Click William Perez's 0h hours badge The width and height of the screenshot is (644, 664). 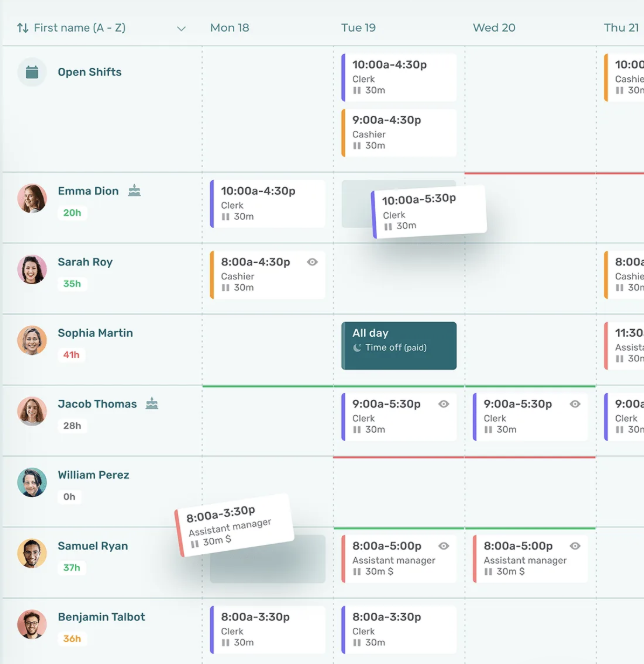pos(69,497)
